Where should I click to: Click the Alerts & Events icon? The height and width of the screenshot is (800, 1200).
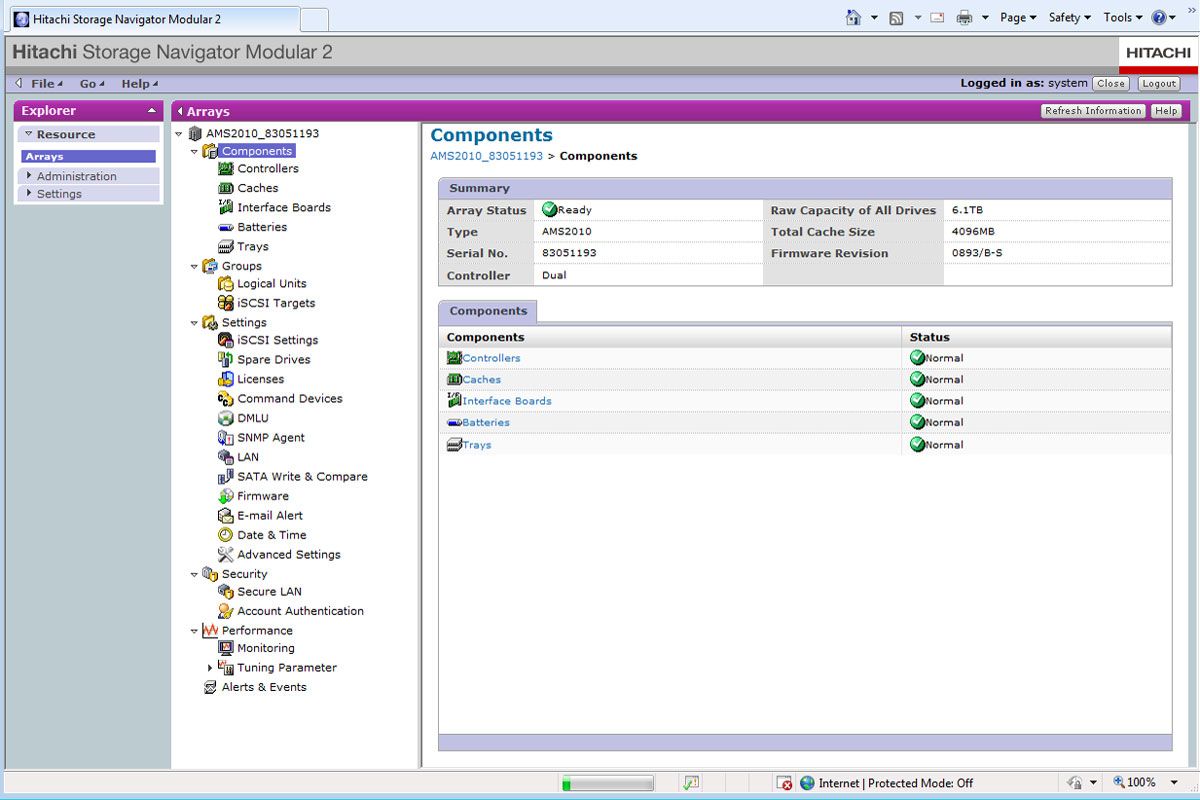click(x=210, y=687)
